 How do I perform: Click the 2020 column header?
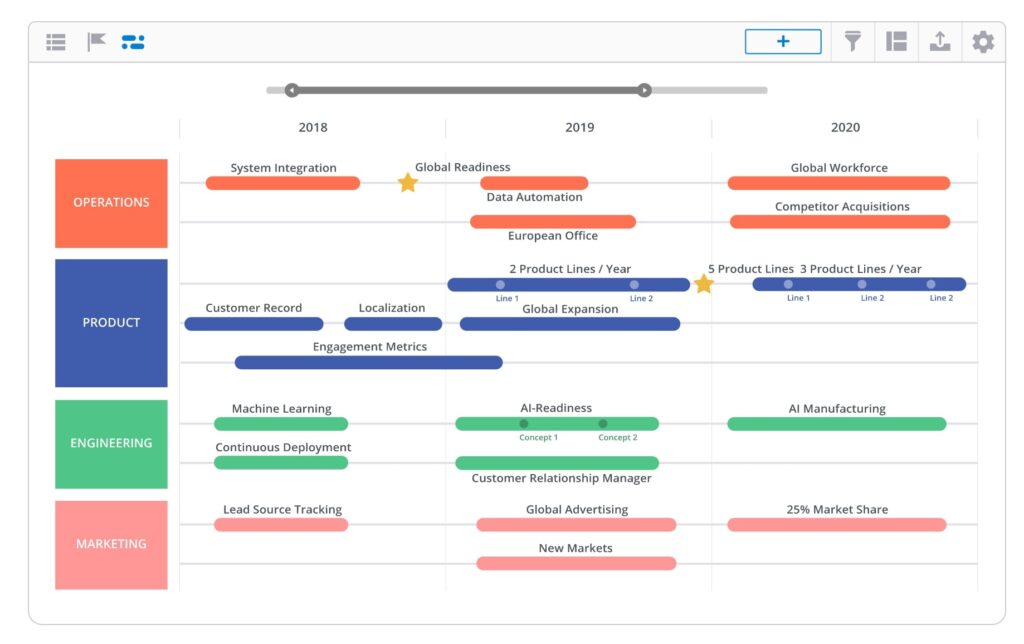pyautogui.click(x=845, y=127)
